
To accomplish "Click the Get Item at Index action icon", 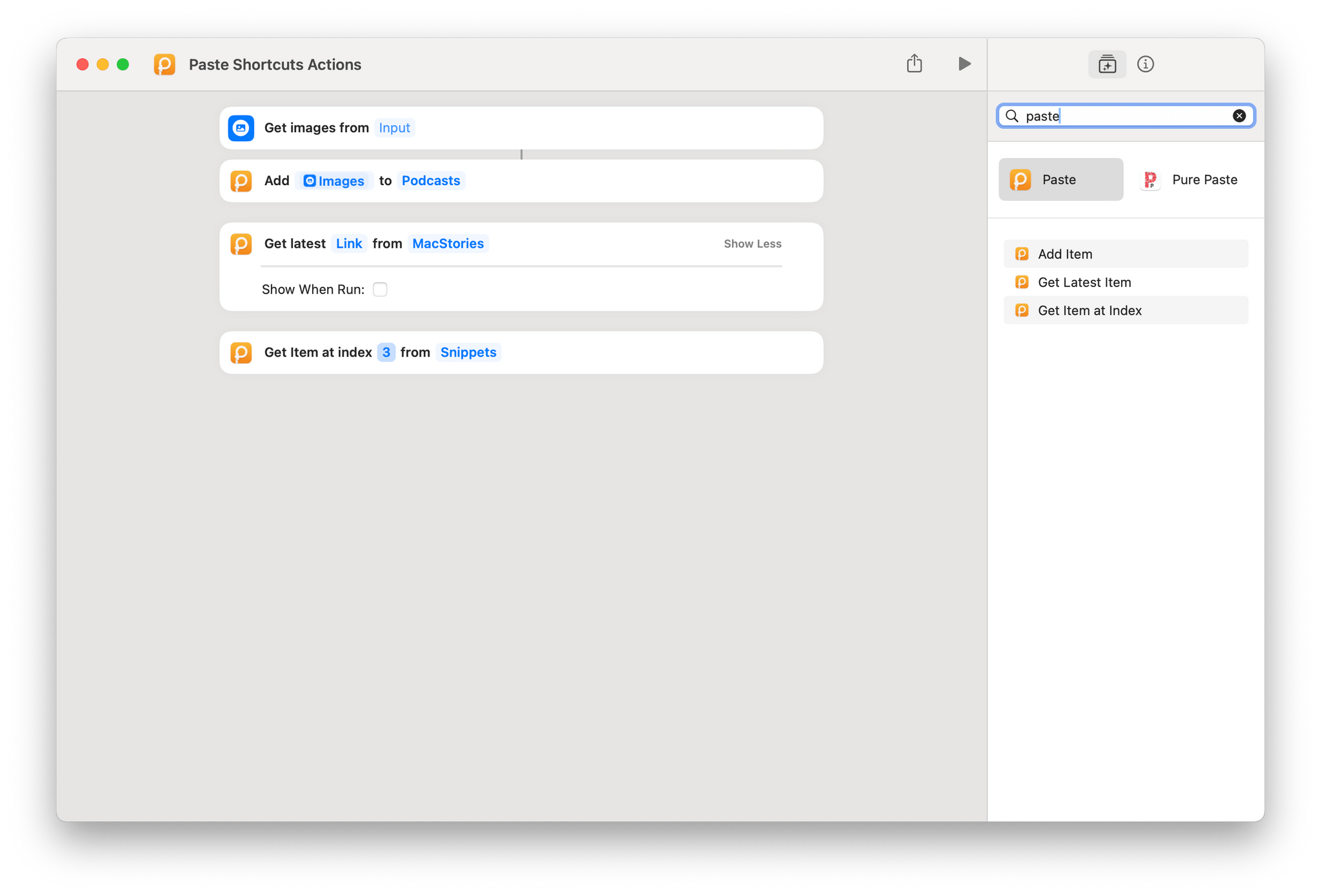I will pyautogui.click(x=1022, y=310).
